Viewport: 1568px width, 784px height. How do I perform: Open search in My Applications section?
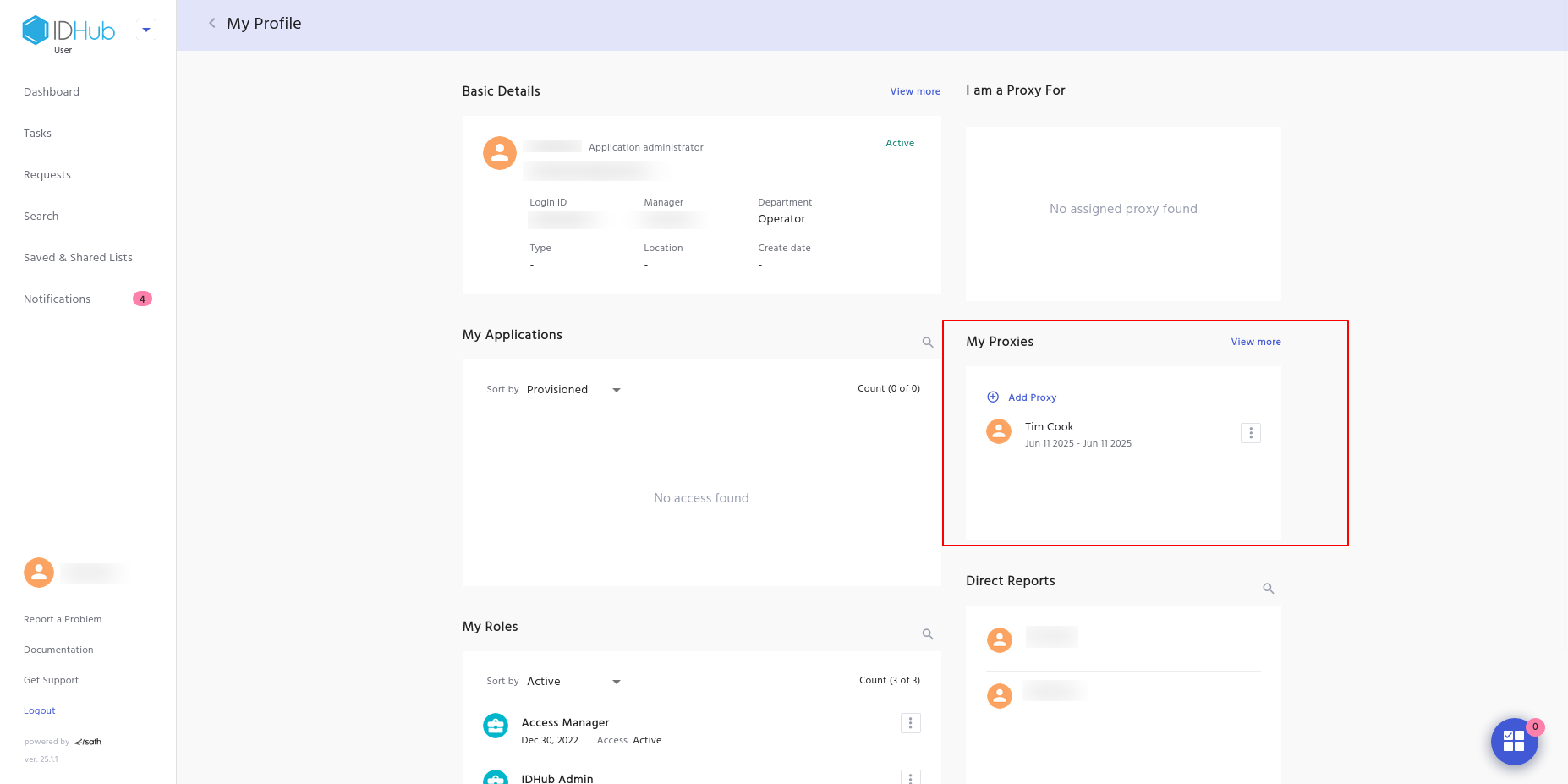(x=928, y=343)
